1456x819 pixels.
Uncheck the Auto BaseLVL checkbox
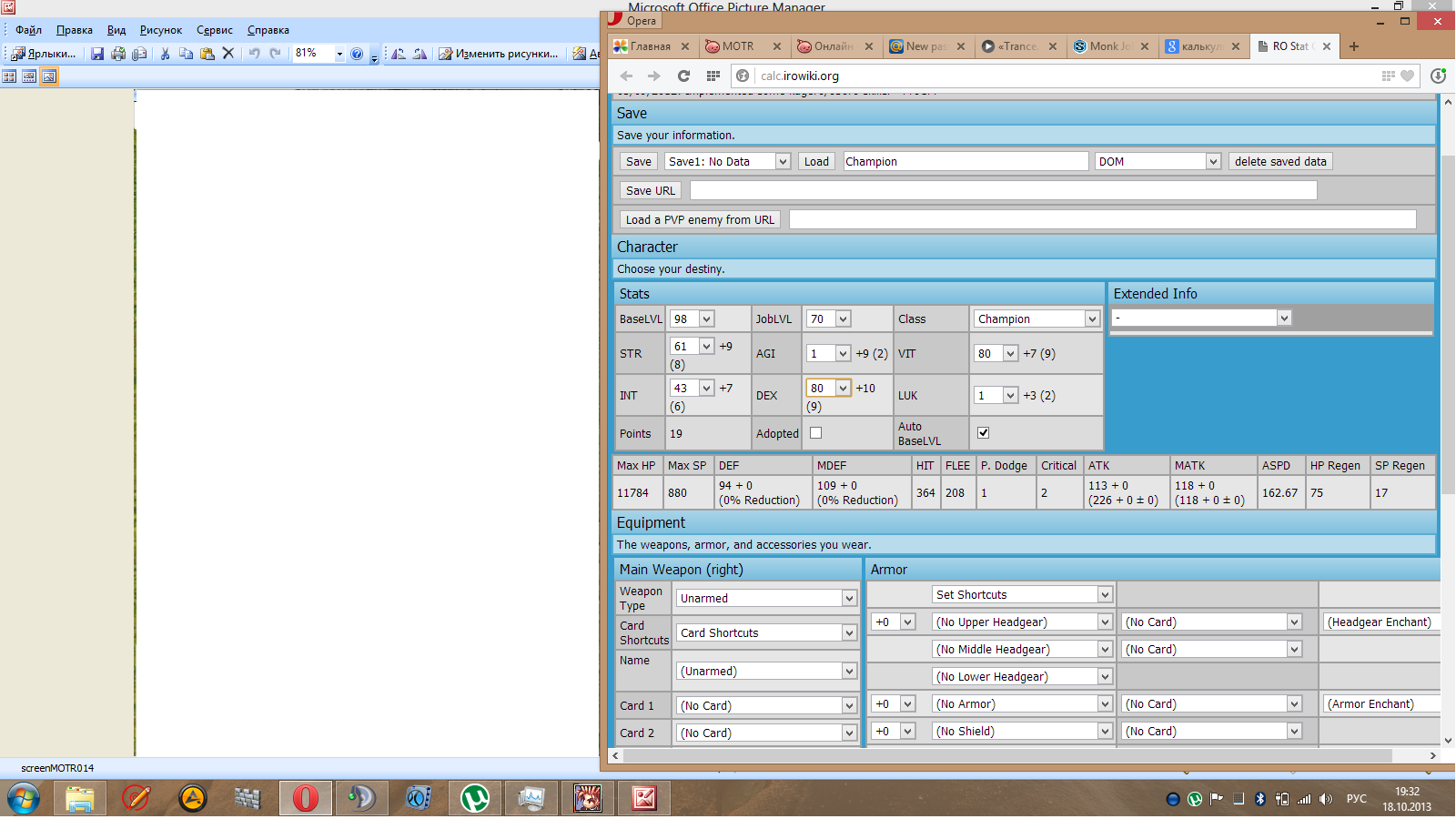(983, 433)
